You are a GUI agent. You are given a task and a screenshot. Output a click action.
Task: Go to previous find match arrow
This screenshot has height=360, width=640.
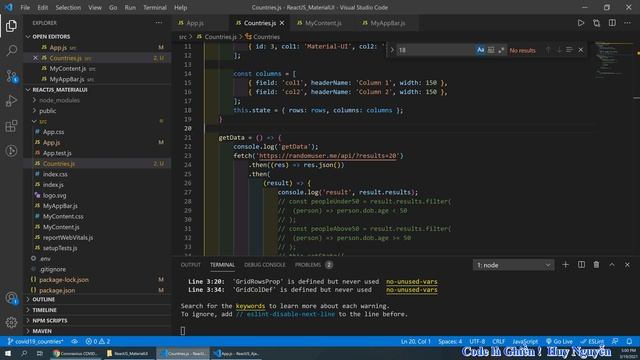point(548,50)
